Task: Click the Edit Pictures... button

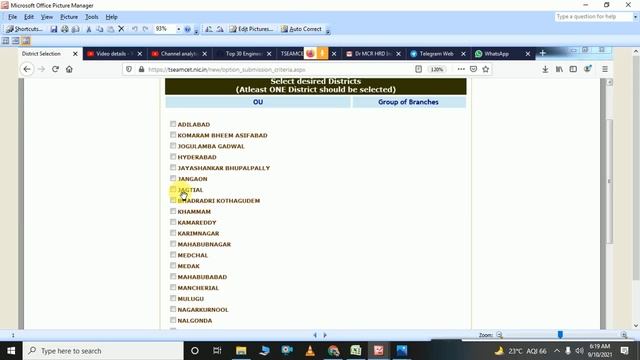Action: [251, 29]
